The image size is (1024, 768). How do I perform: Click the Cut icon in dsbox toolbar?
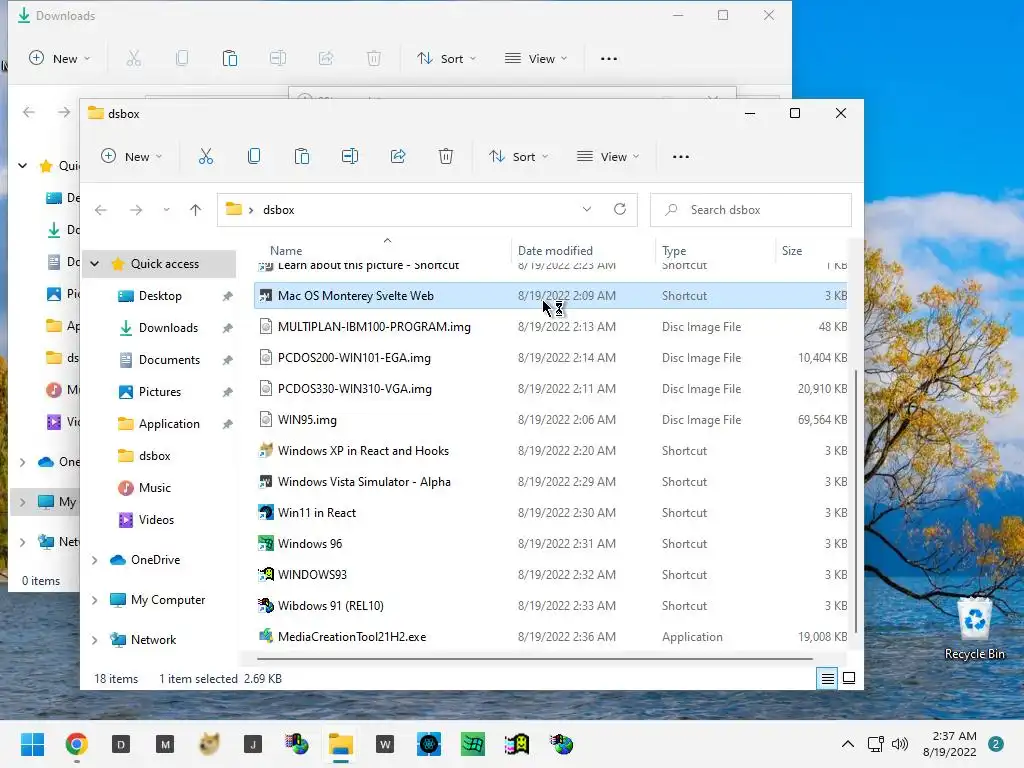click(x=206, y=157)
